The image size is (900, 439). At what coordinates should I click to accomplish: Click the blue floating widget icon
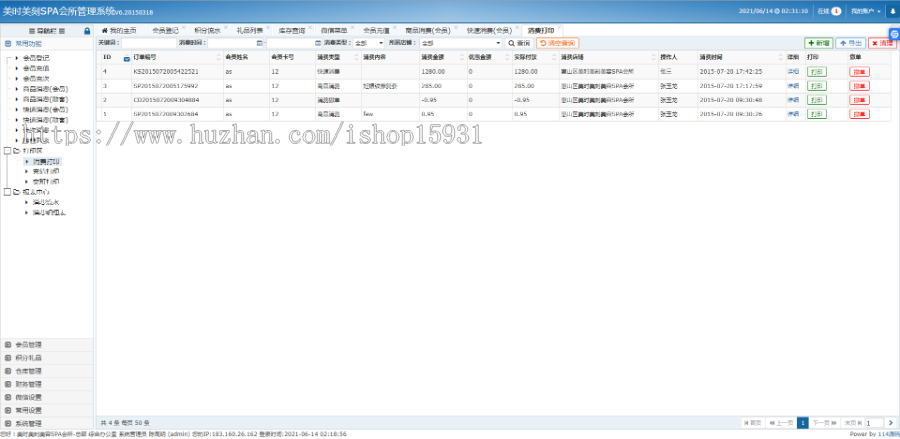click(x=894, y=34)
